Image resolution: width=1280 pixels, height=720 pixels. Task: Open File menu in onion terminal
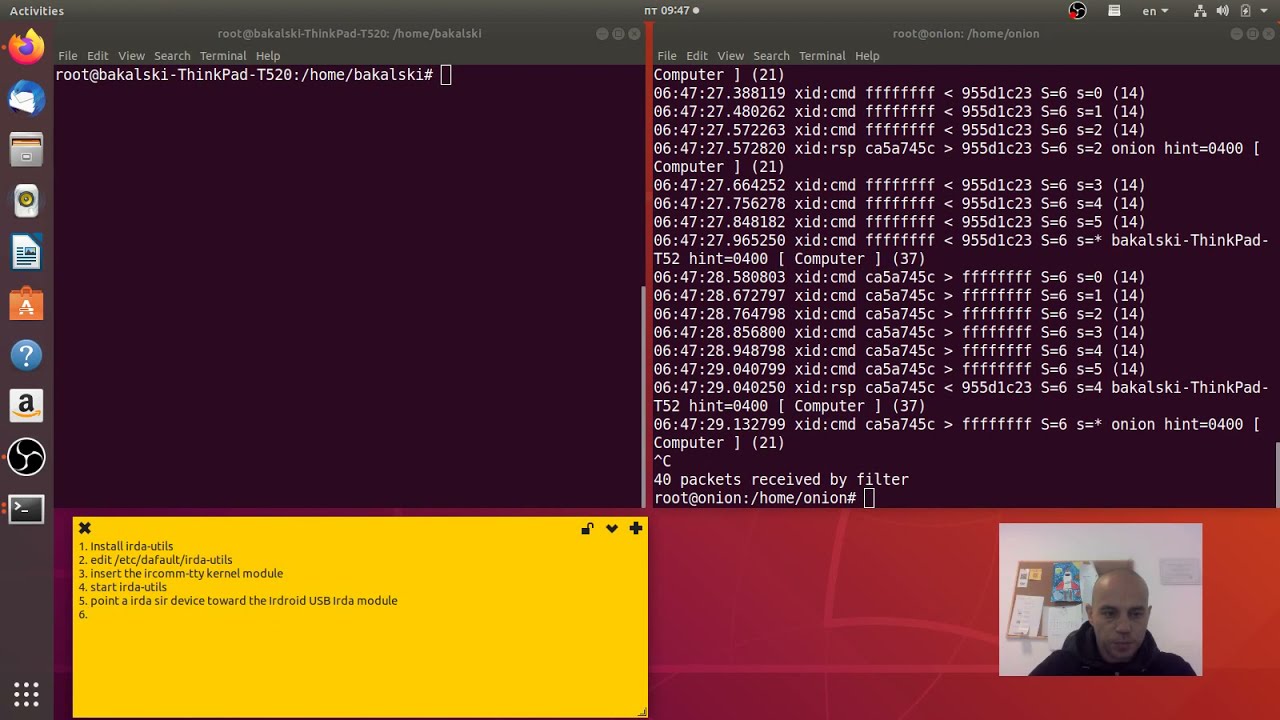(667, 56)
